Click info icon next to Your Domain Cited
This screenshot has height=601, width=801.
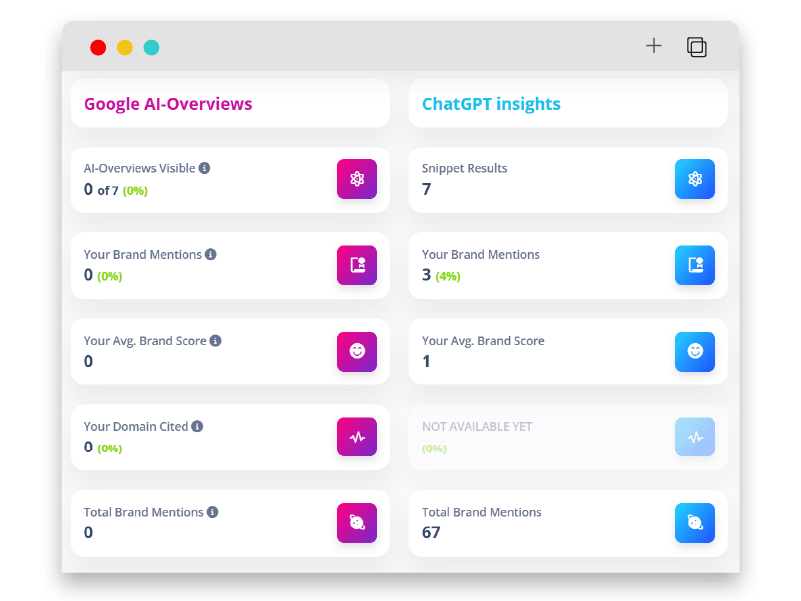(197, 426)
